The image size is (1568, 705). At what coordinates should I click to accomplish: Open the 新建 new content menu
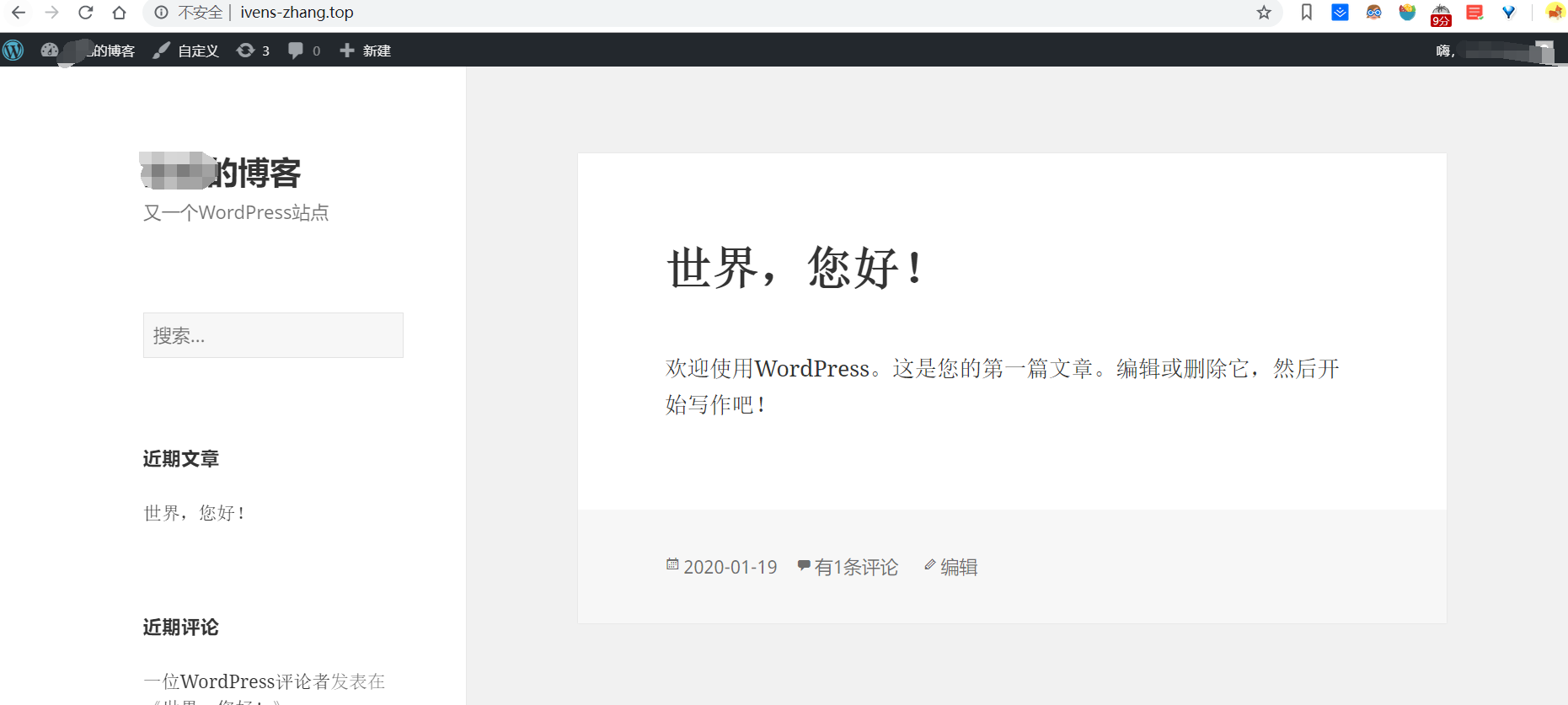pos(365,51)
